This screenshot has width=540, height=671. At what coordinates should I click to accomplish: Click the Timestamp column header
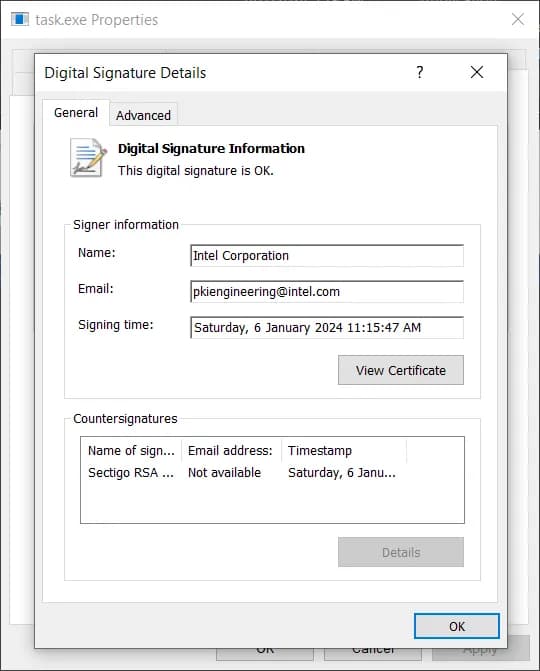click(344, 450)
